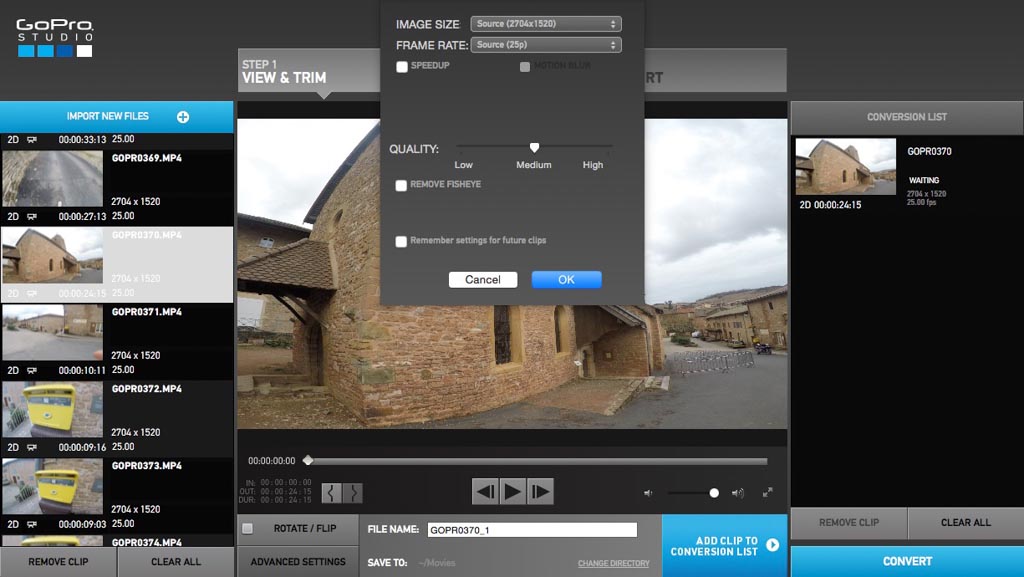Click Remove Clip under the import list
Screen dimensions: 1024x577
[x=58, y=562]
